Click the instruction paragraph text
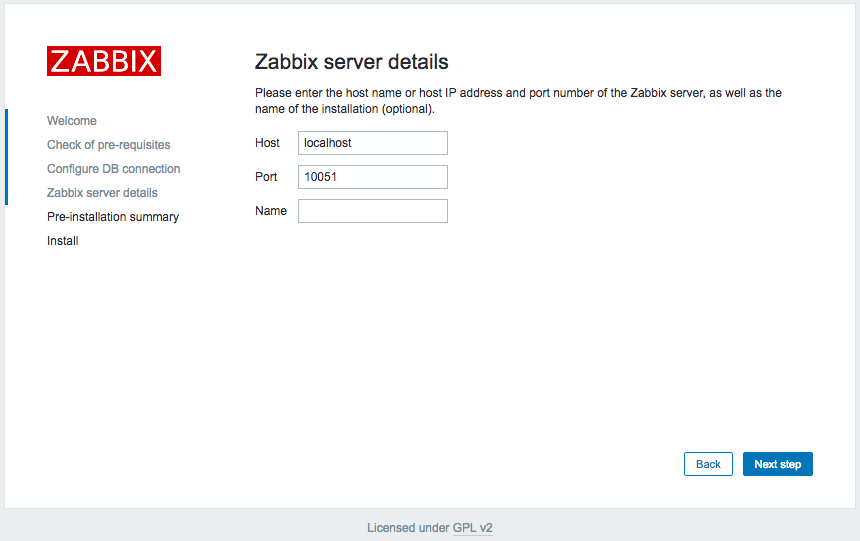This screenshot has width=860, height=541. [518, 101]
